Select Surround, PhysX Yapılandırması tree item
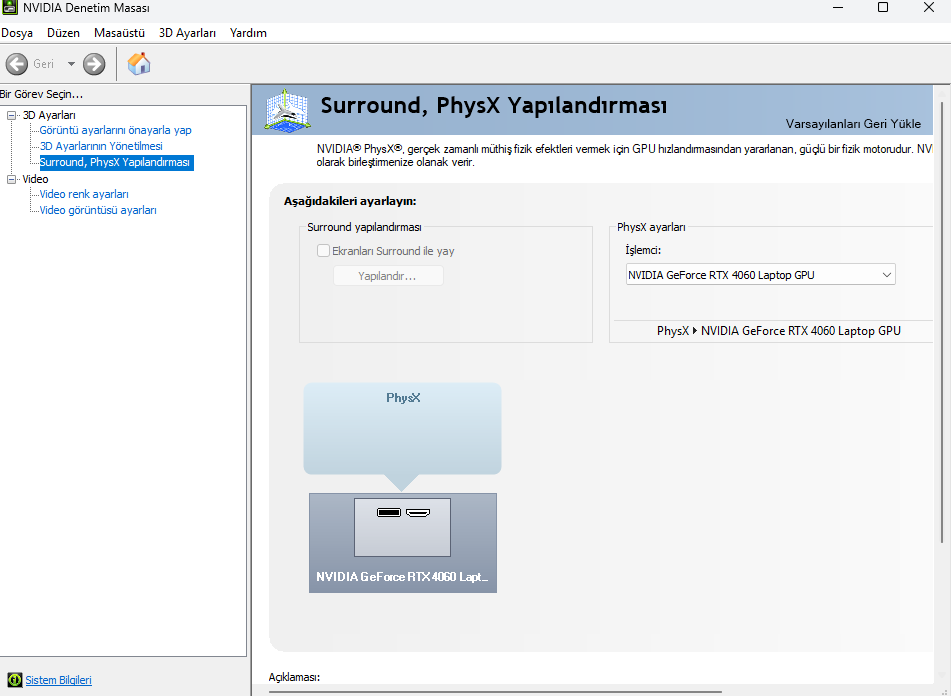This screenshot has width=951, height=696. 116,162
